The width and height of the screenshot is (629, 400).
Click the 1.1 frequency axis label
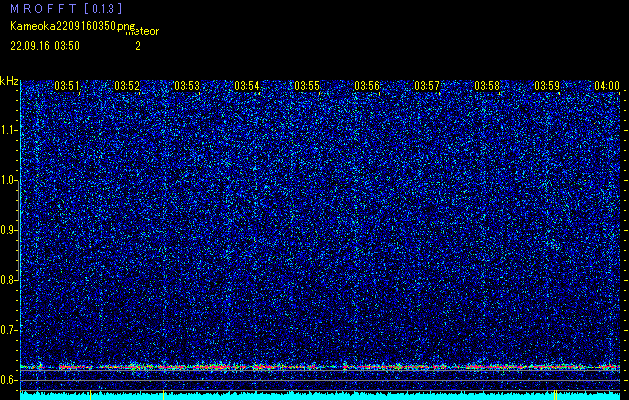coord(9,130)
